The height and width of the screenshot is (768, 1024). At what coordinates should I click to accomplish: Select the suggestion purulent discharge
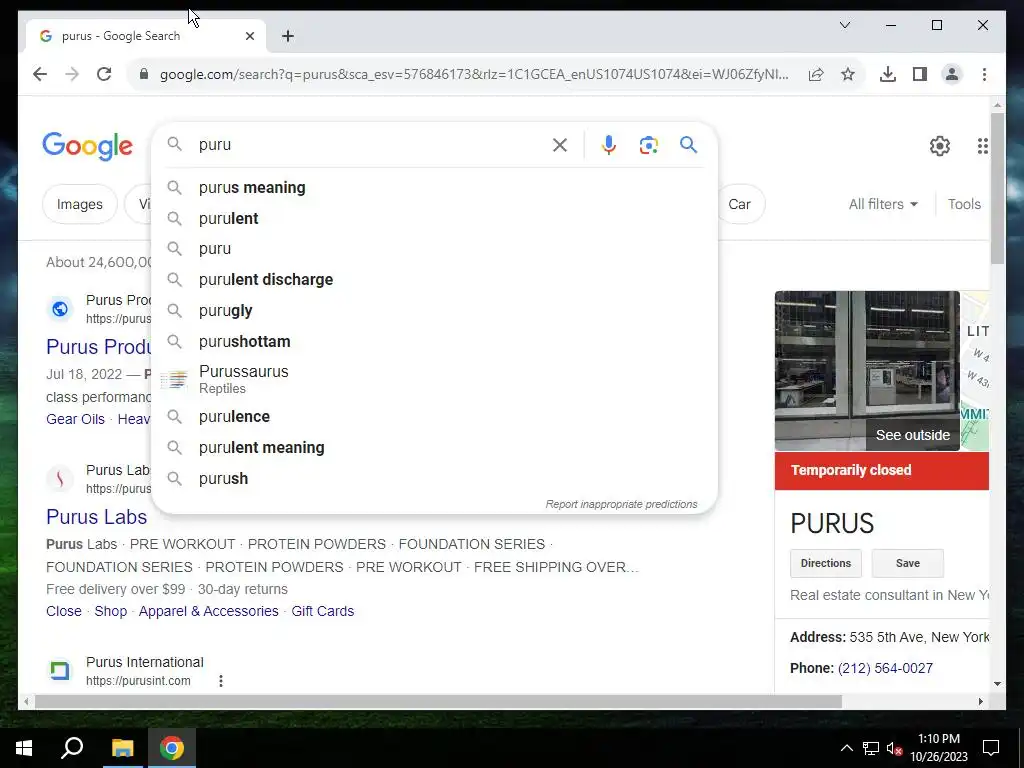tap(434, 280)
